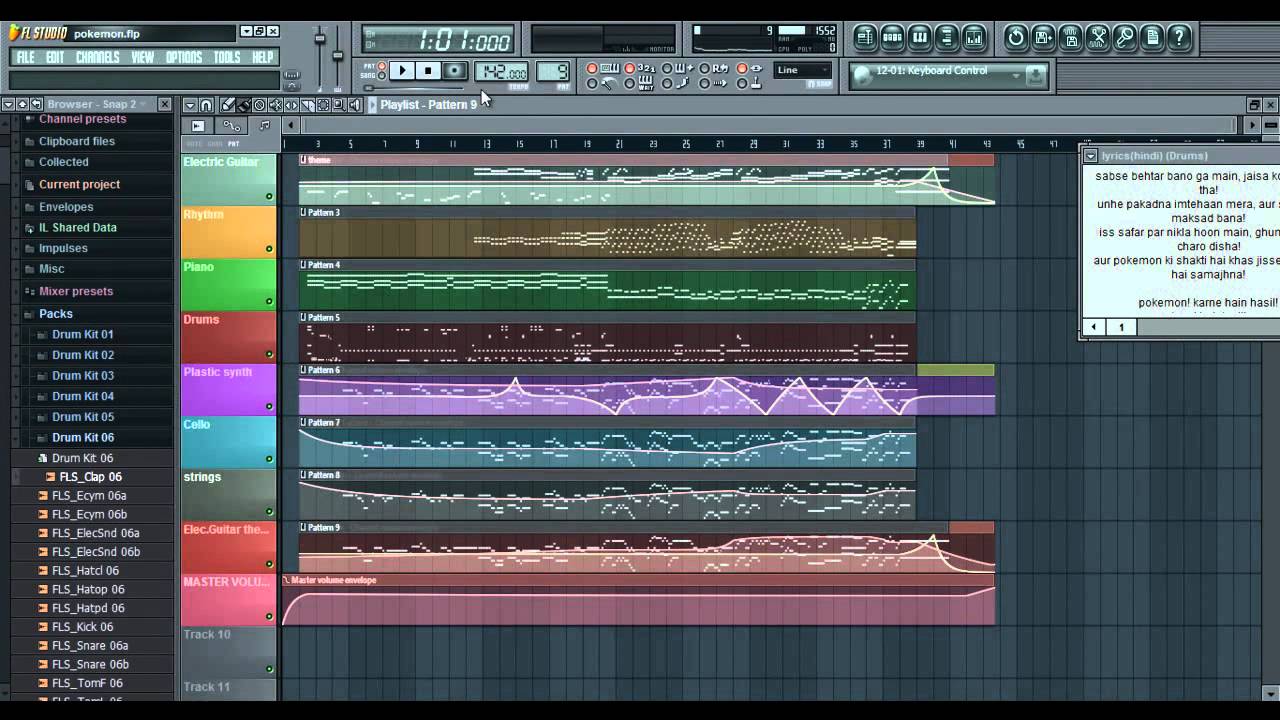Open the piano roll from top toolbar
The image size is (1280, 720).
pos(920,38)
